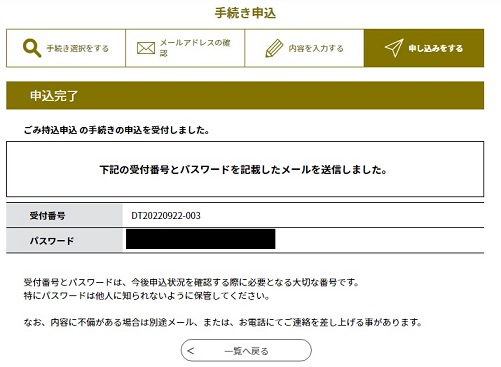Click the 申込完了 header bar
The width and height of the screenshot is (501, 367).
tap(245, 95)
